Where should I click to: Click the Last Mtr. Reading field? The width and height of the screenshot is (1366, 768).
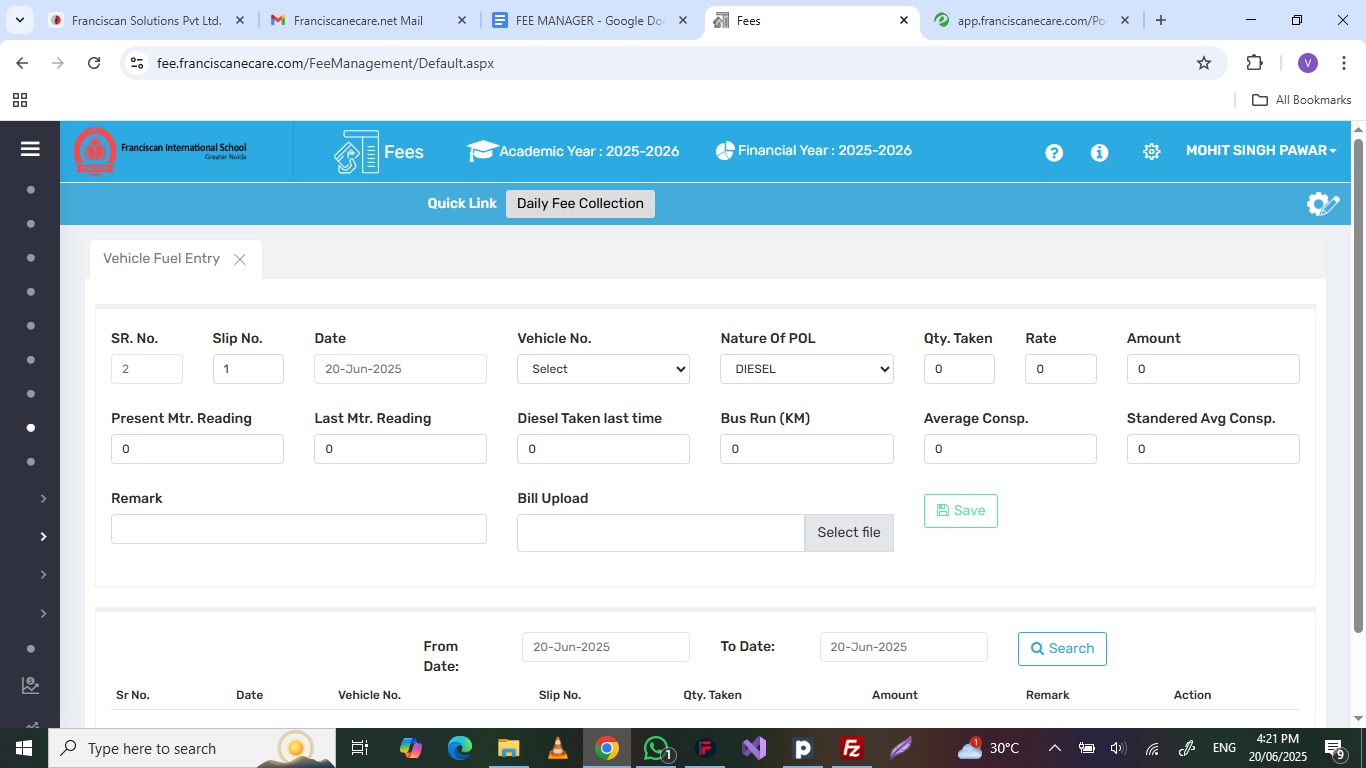pyautogui.click(x=400, y=449)
